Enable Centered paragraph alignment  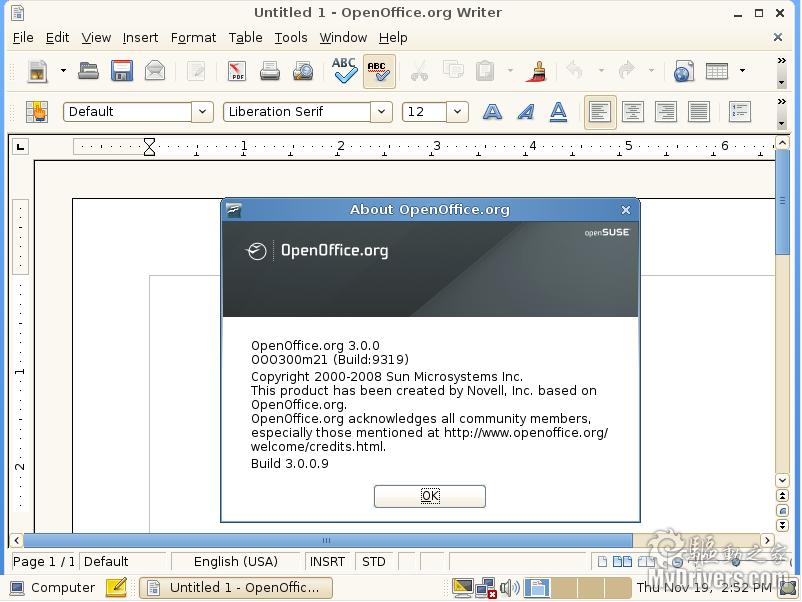tap(633, 112)
